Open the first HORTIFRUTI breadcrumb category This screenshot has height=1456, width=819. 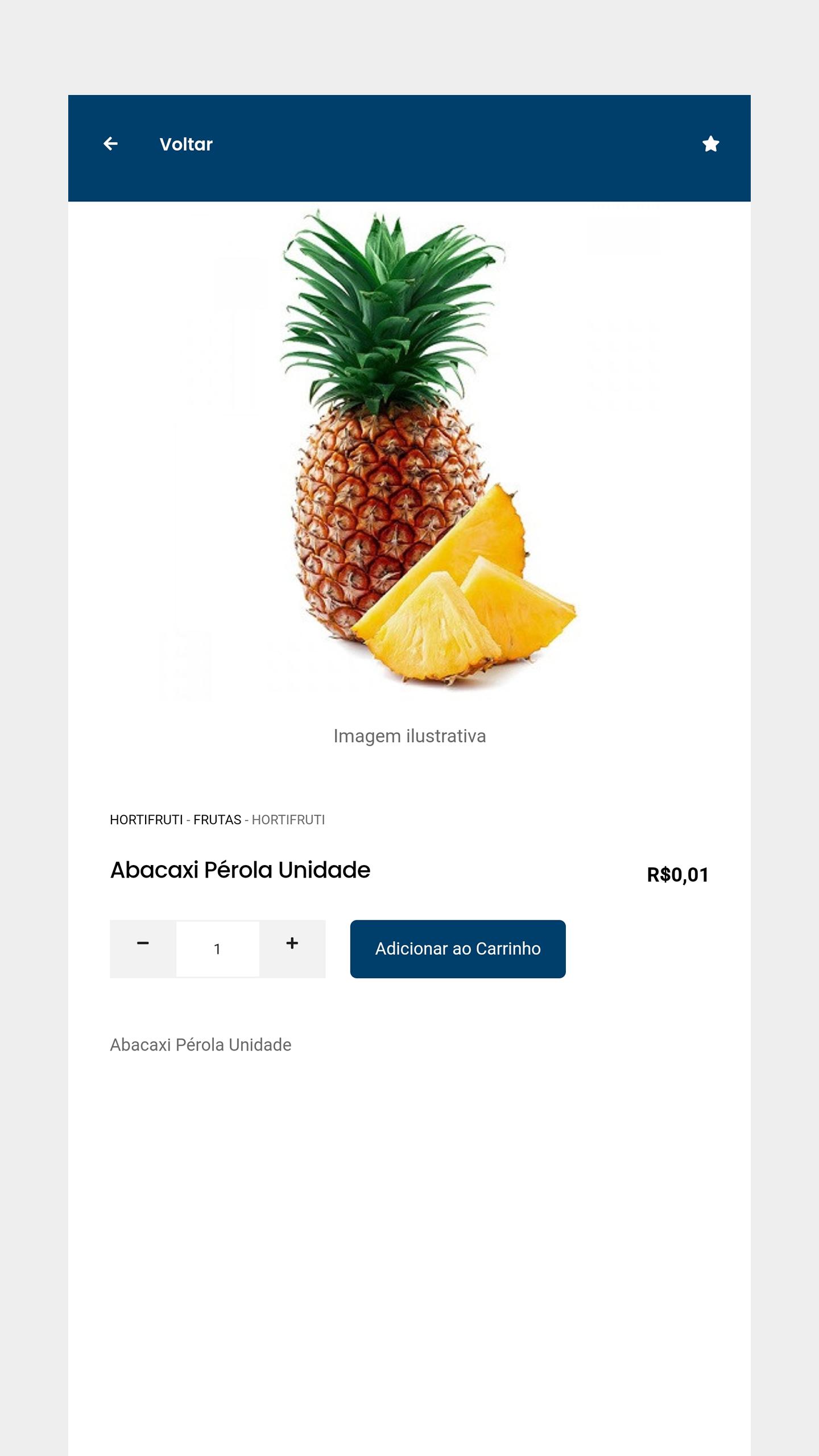click(x=146, y=820)
